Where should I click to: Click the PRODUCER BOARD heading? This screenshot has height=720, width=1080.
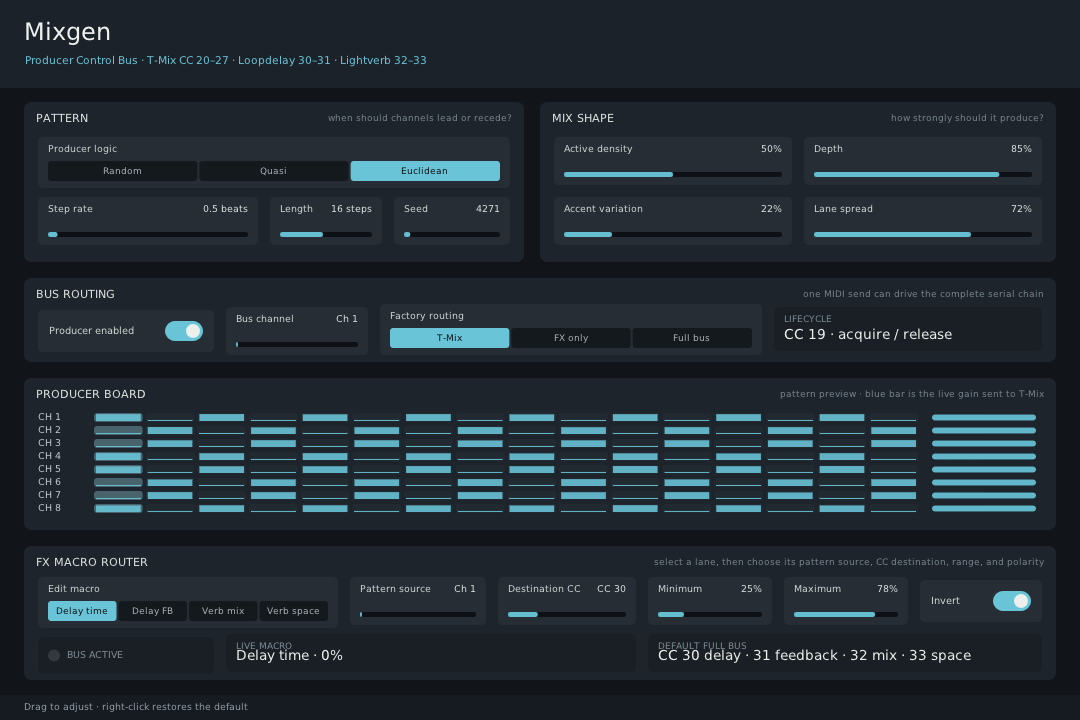(x=91, y=394)
